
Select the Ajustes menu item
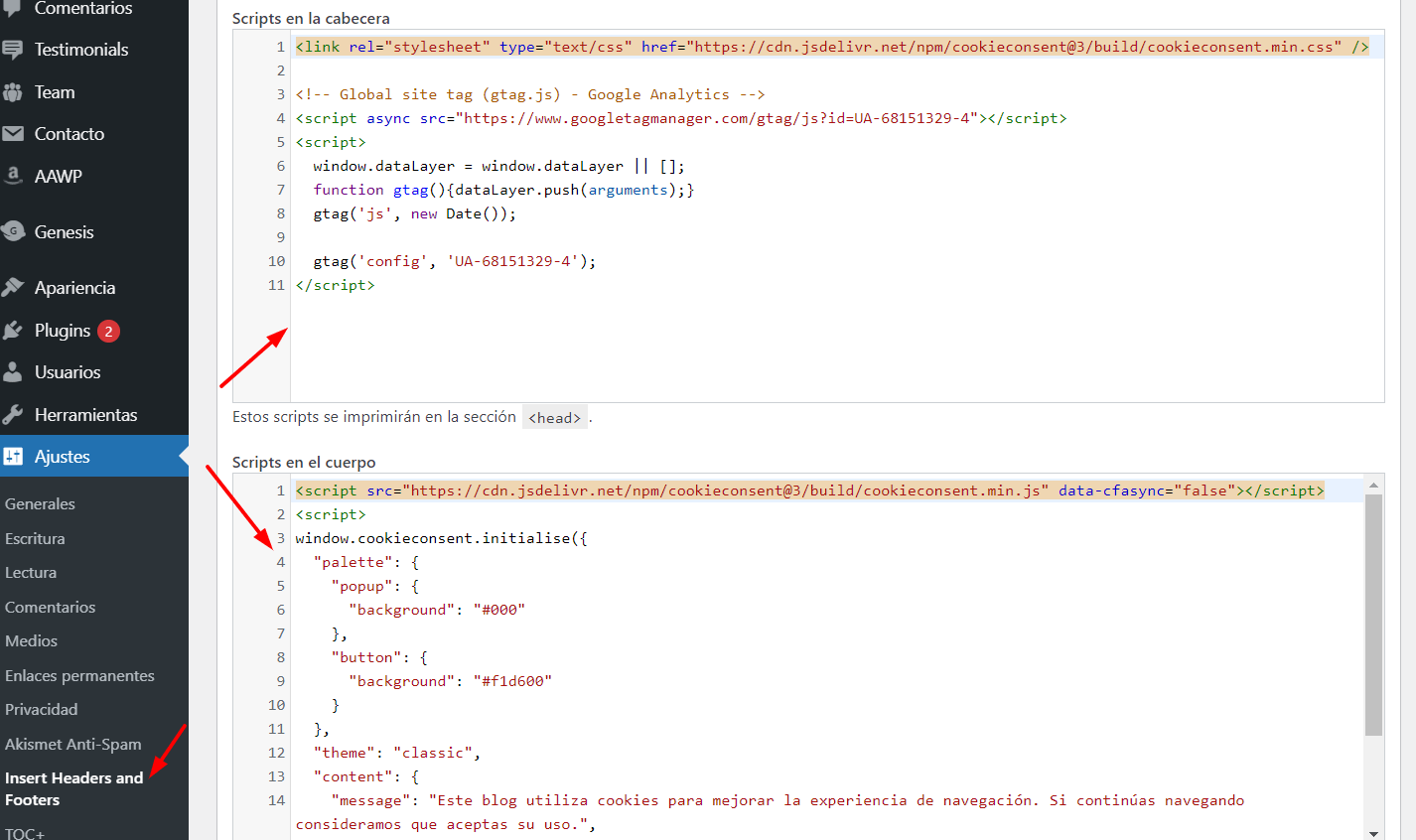pos(63,457)
